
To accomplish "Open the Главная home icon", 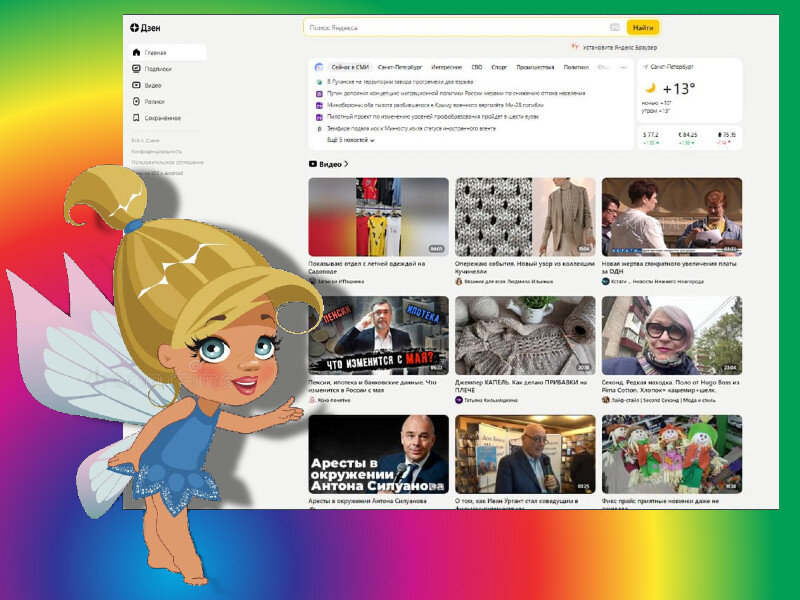I will [136, 52].
